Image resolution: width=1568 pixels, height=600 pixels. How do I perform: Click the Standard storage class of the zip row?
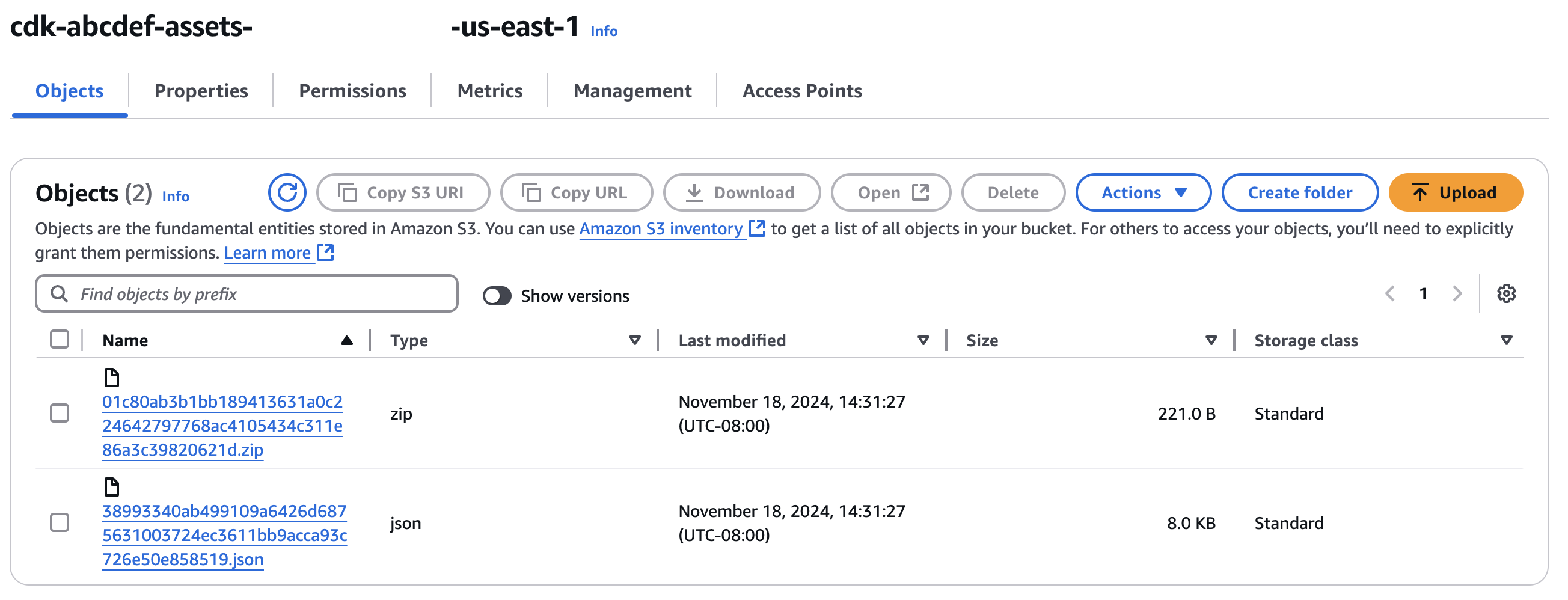coord(1288,414)
